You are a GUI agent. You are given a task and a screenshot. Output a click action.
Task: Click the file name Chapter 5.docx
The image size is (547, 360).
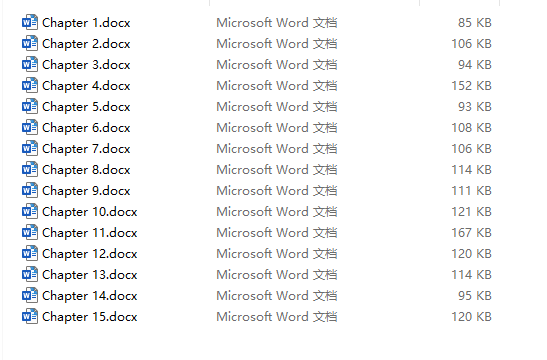pos(86,107)
